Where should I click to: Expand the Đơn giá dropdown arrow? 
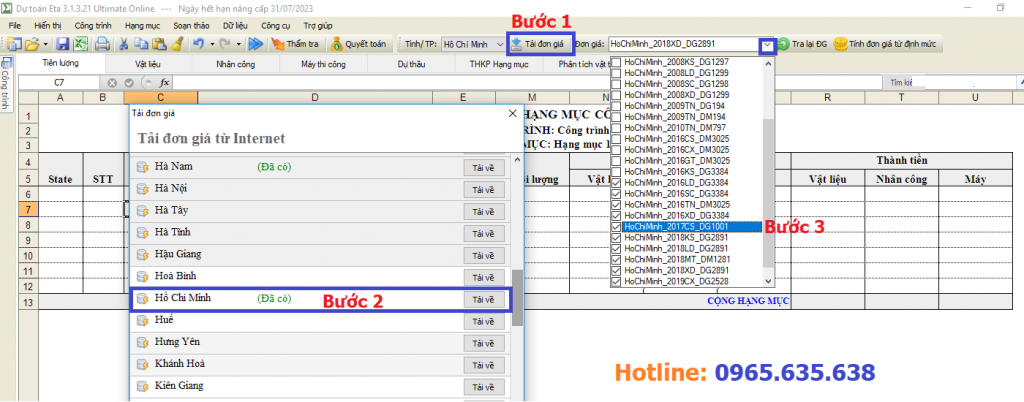pyautogui.click(x=766, y=45)
